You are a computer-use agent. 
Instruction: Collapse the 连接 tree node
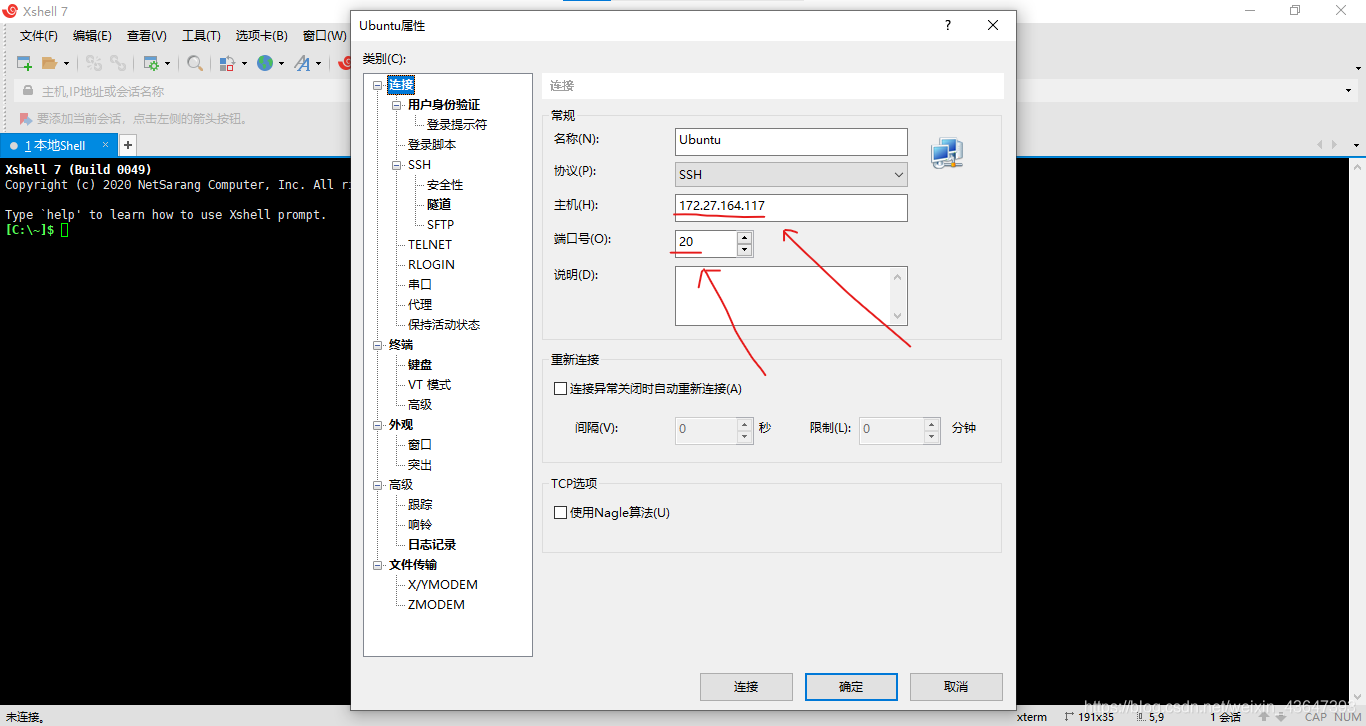377,85
